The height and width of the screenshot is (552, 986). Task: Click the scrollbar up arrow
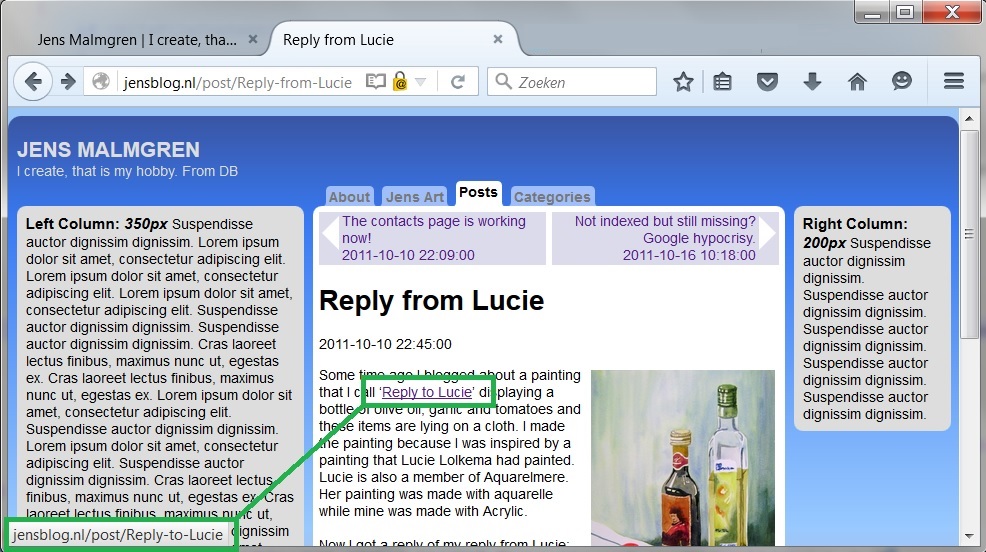(969, 119)
